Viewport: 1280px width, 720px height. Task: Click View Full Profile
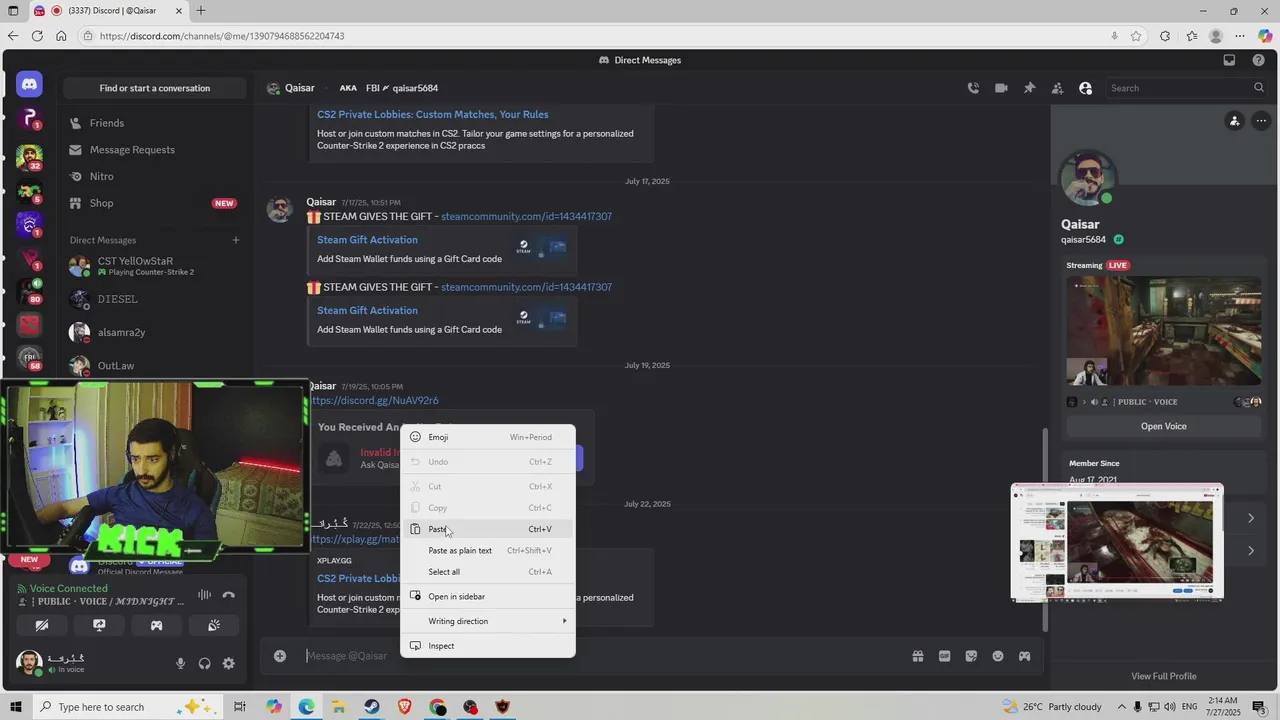[x=1164, y=676]
